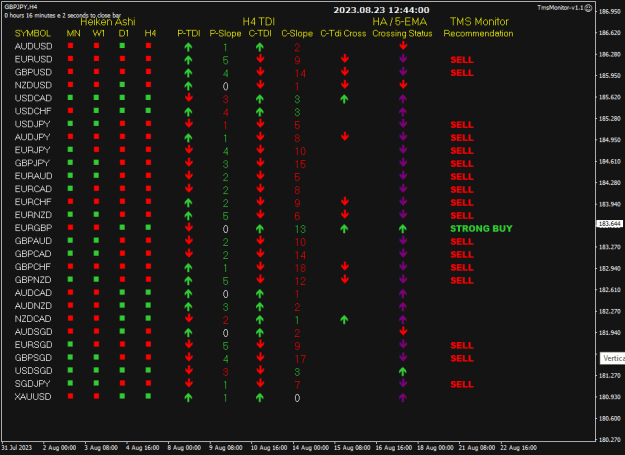Click the AUDSGD crossing status red arrow

coord(403,331)
